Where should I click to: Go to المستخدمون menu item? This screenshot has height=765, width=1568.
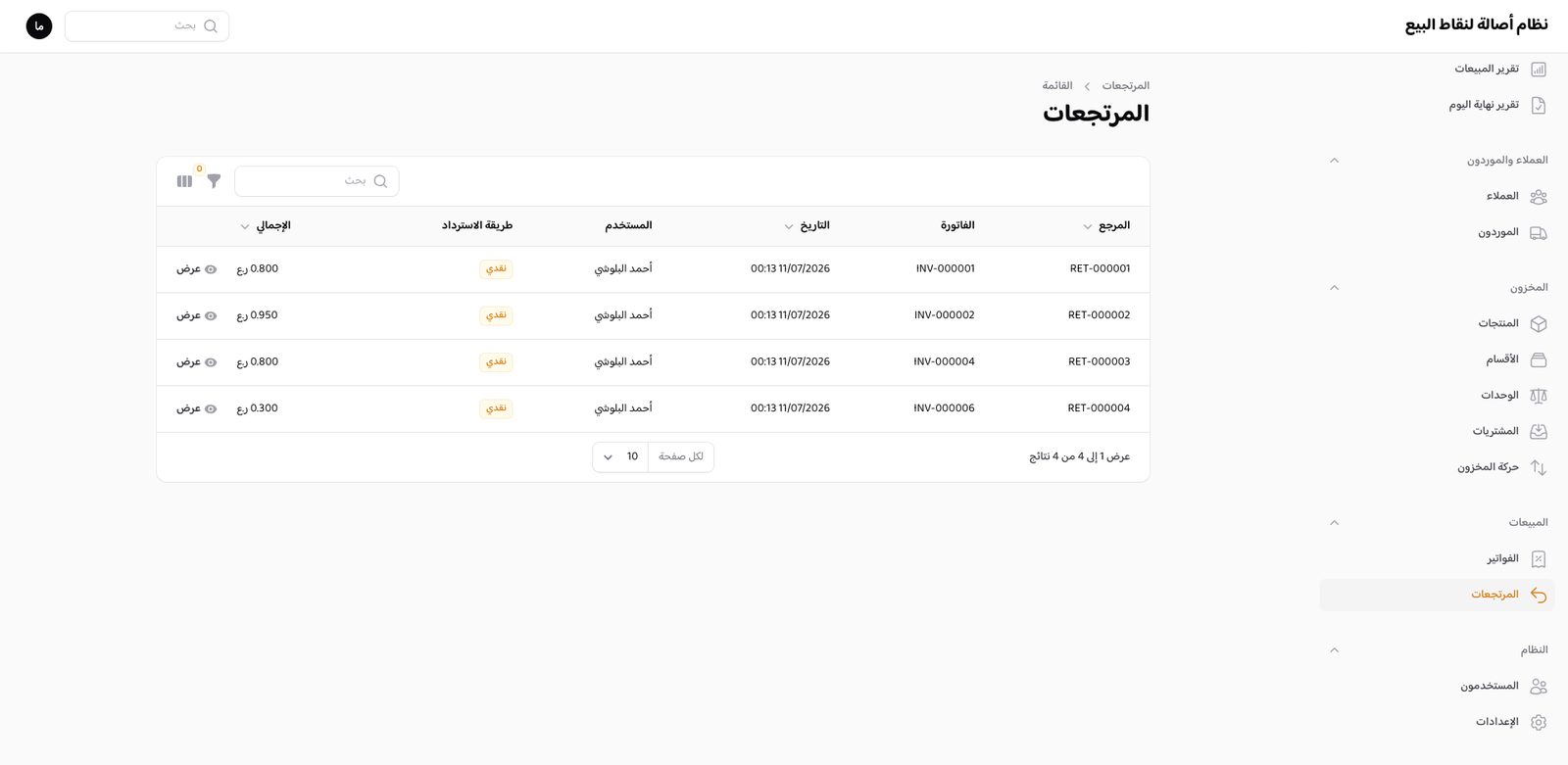[1437, 687]
